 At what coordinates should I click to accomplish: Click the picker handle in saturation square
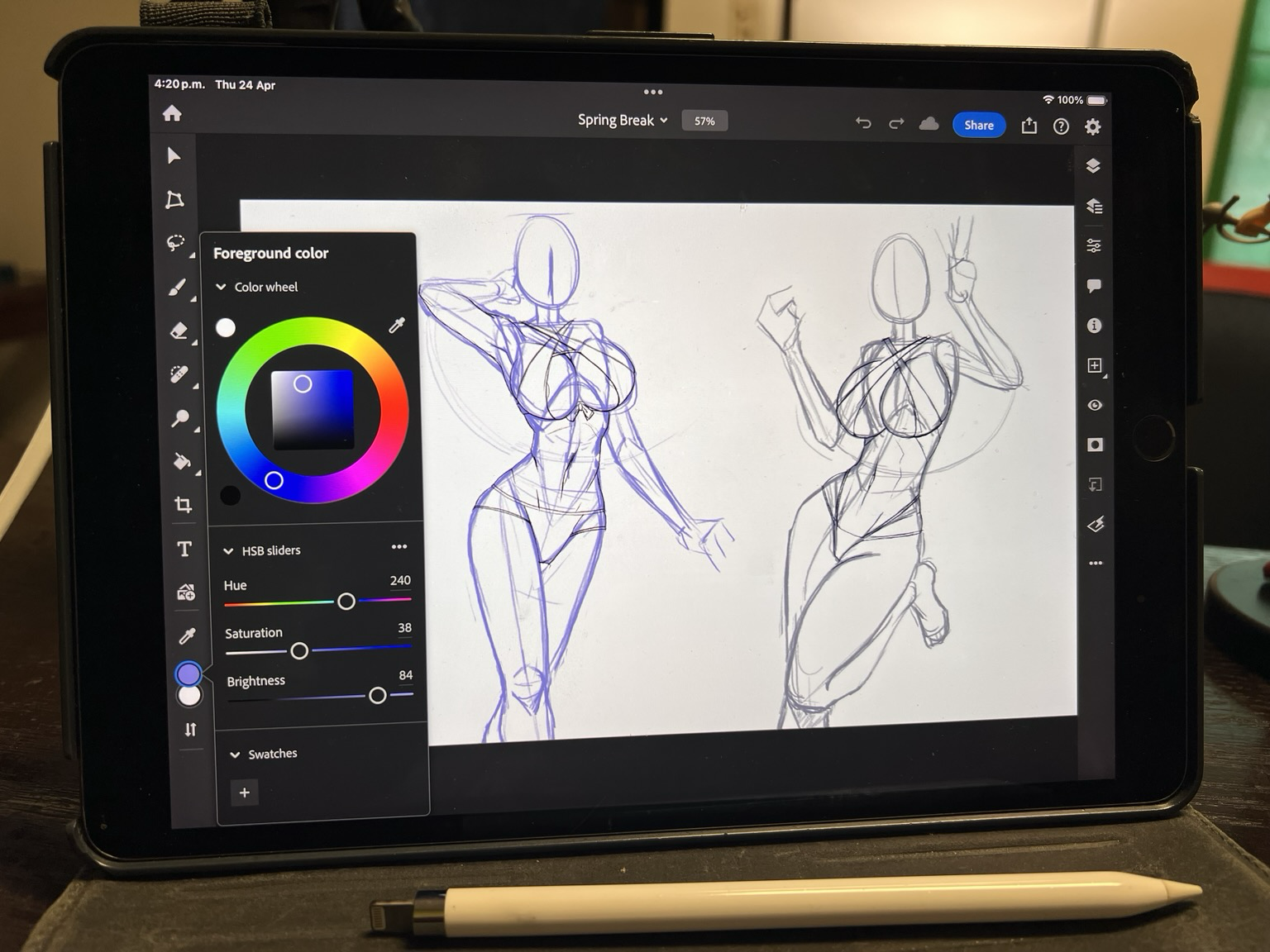tap(303, 383)
